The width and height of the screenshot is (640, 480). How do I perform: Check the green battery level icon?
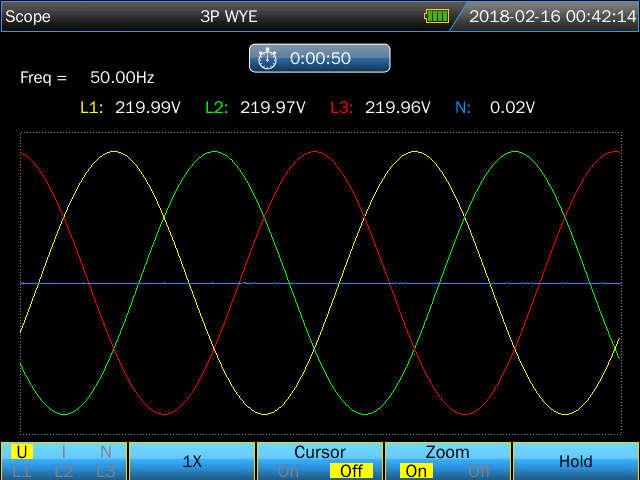[x=436, y=16]
